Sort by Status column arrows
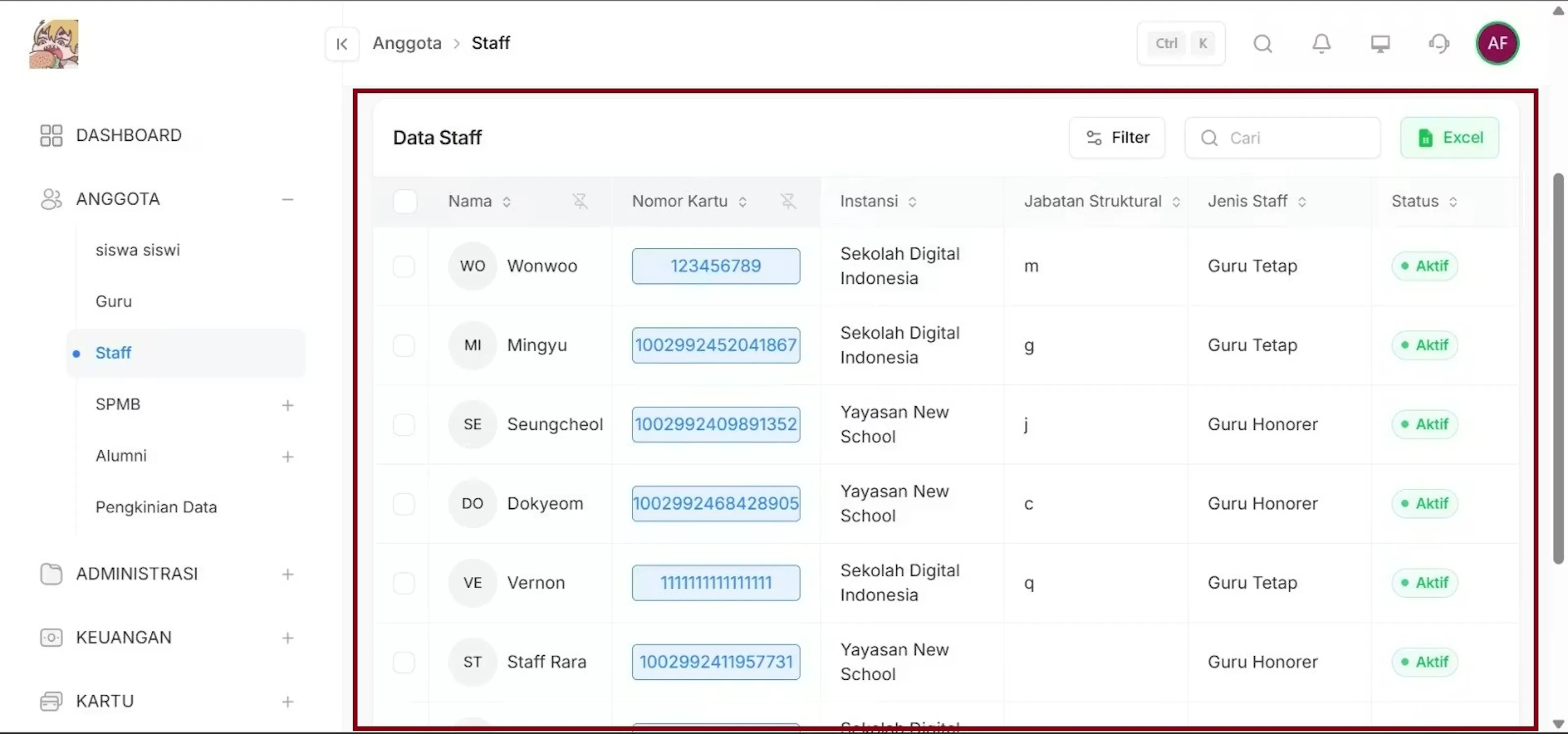Viewport: 1568px width, 734px height. (x=1452, y=202)
